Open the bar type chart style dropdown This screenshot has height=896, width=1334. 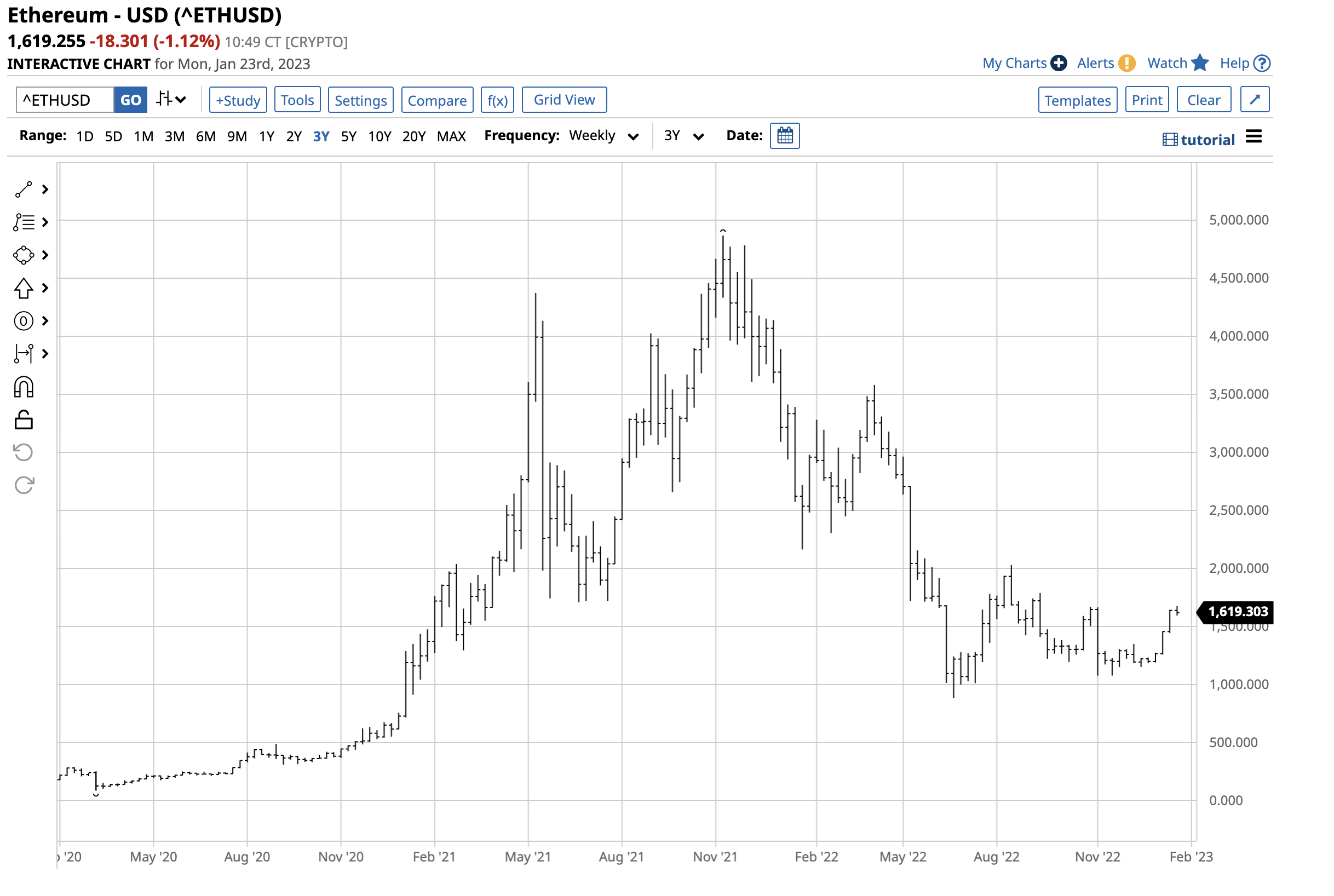click(171, 100)
